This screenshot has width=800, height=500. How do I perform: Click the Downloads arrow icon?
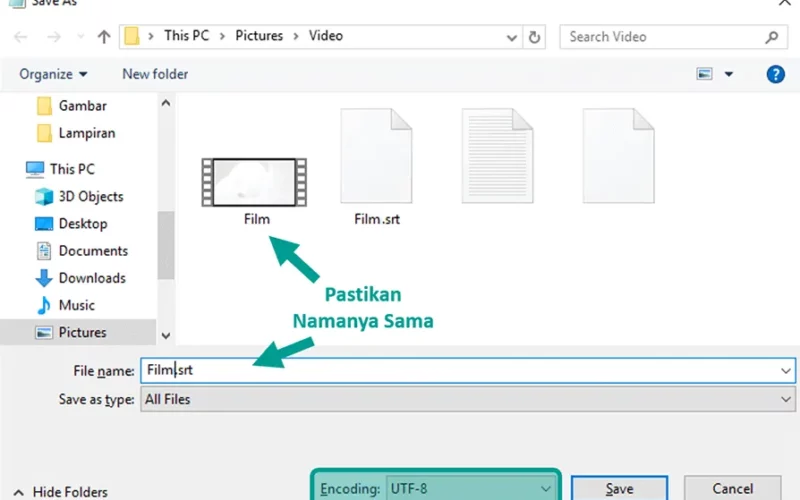pos(44,278)
